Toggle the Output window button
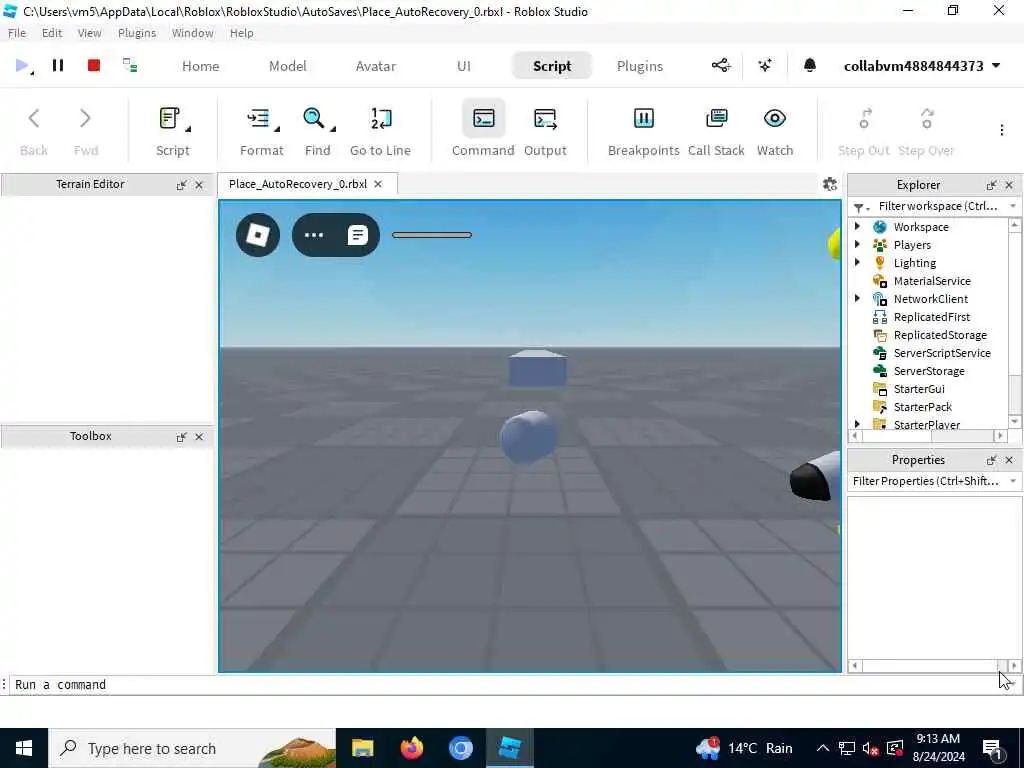Screen dimensions: 1024x768 (x=545, y=131)
